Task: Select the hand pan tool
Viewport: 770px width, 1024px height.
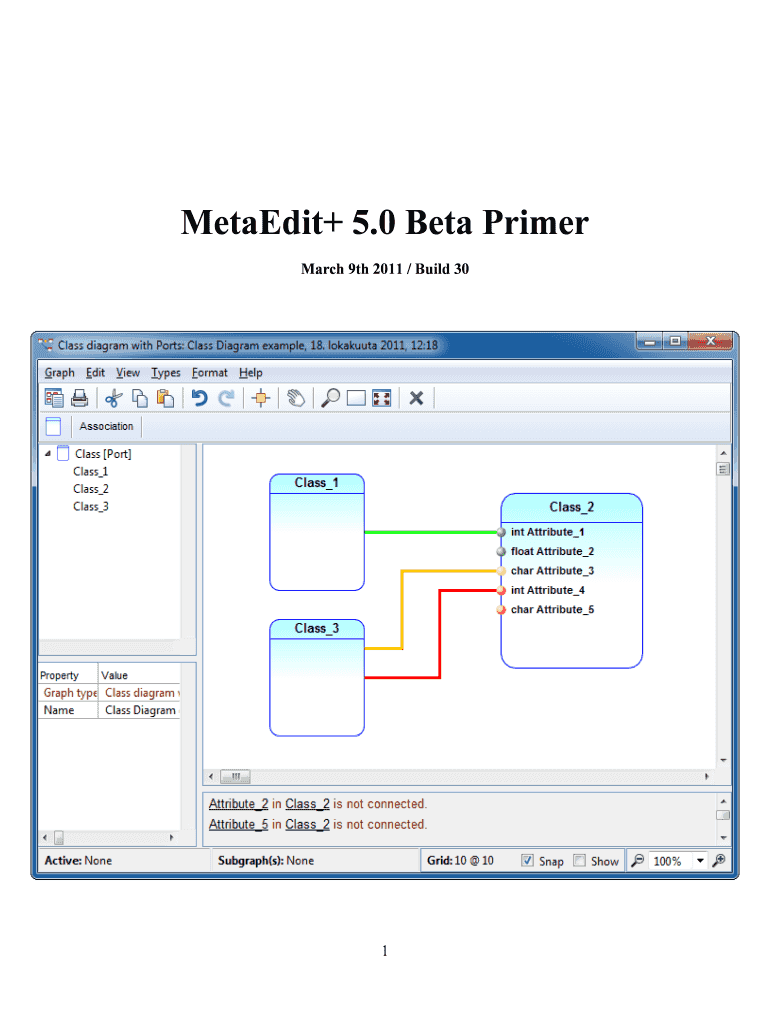Action: pos(295,398)
